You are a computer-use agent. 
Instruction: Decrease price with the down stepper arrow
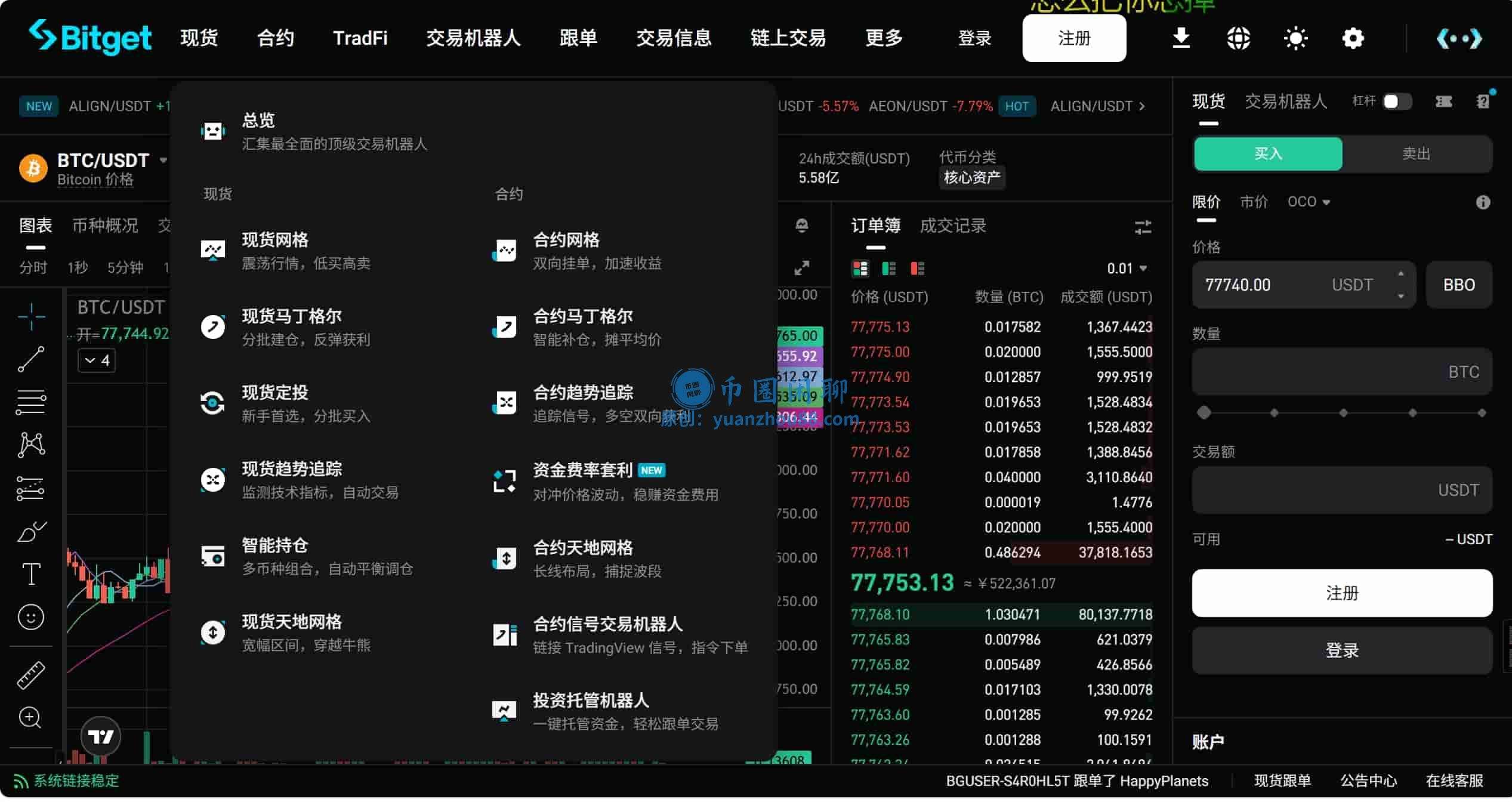pos(1400,296)
